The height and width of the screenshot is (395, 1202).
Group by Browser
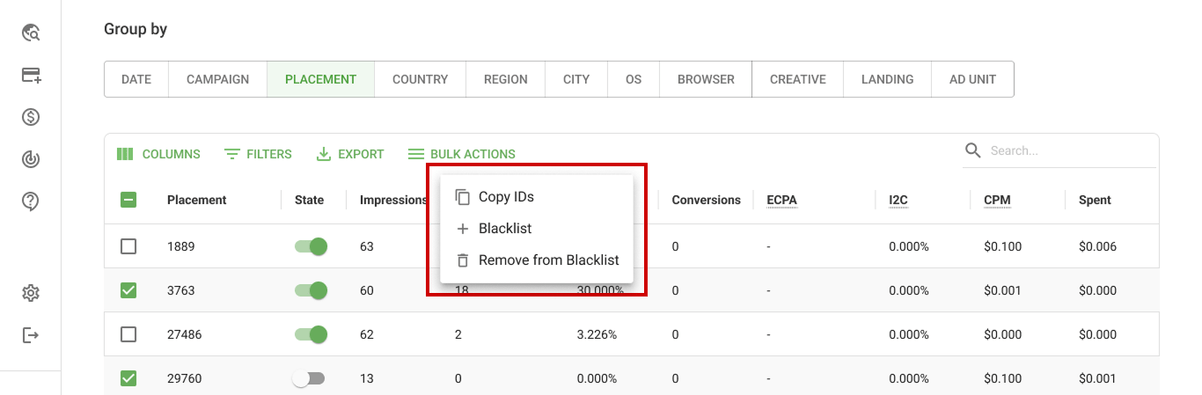(x=706, y=79)
